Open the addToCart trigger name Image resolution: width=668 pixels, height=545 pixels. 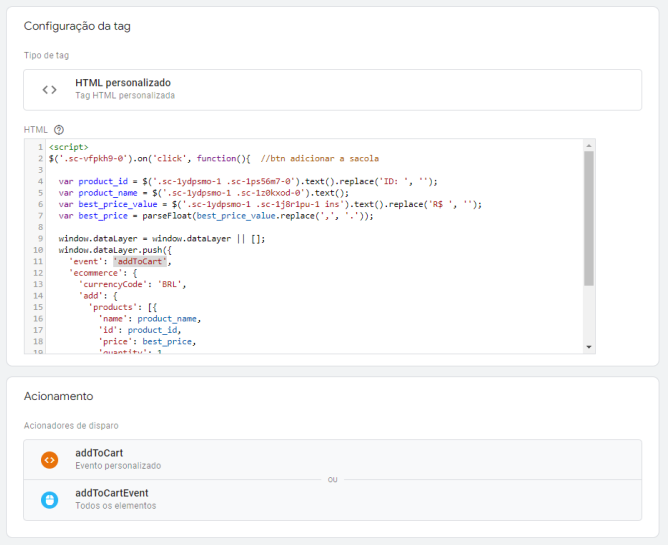(99, 453)
